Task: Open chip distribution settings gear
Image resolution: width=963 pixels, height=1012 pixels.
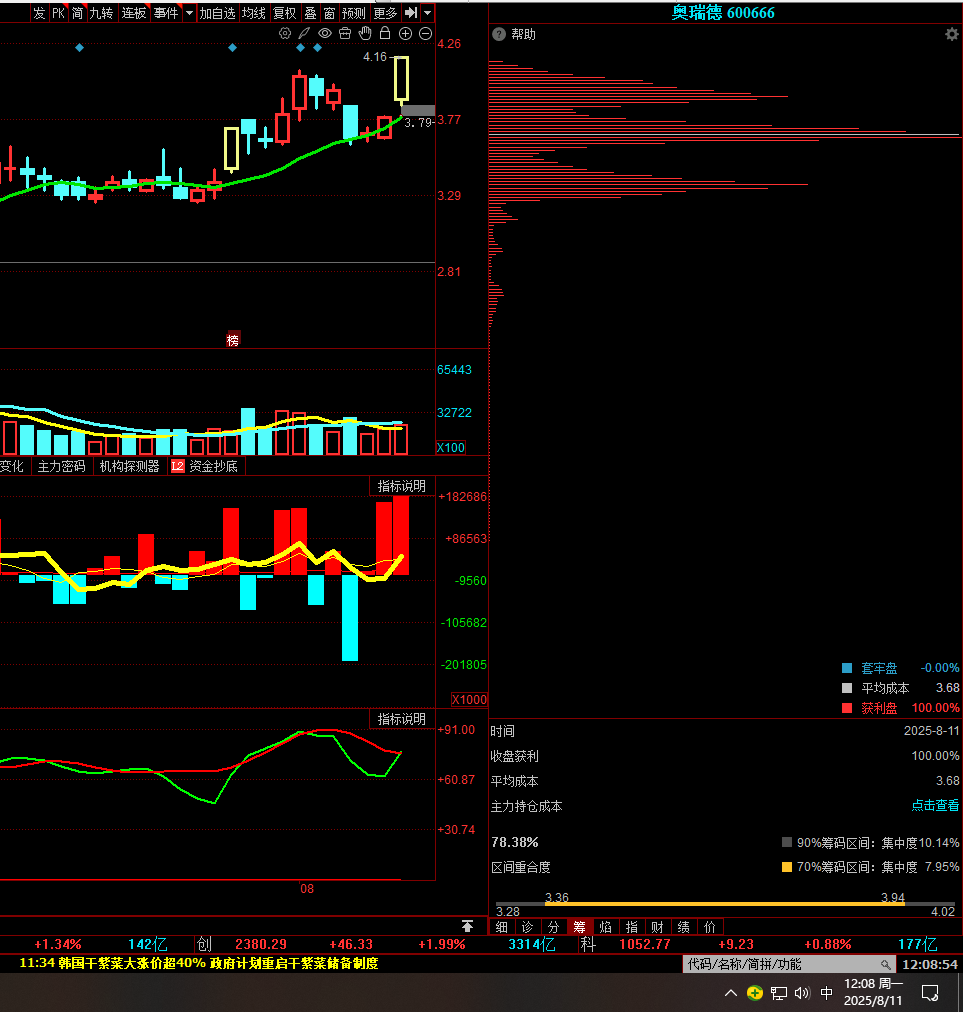Action: pyautogui.click(x=951, y=34)
